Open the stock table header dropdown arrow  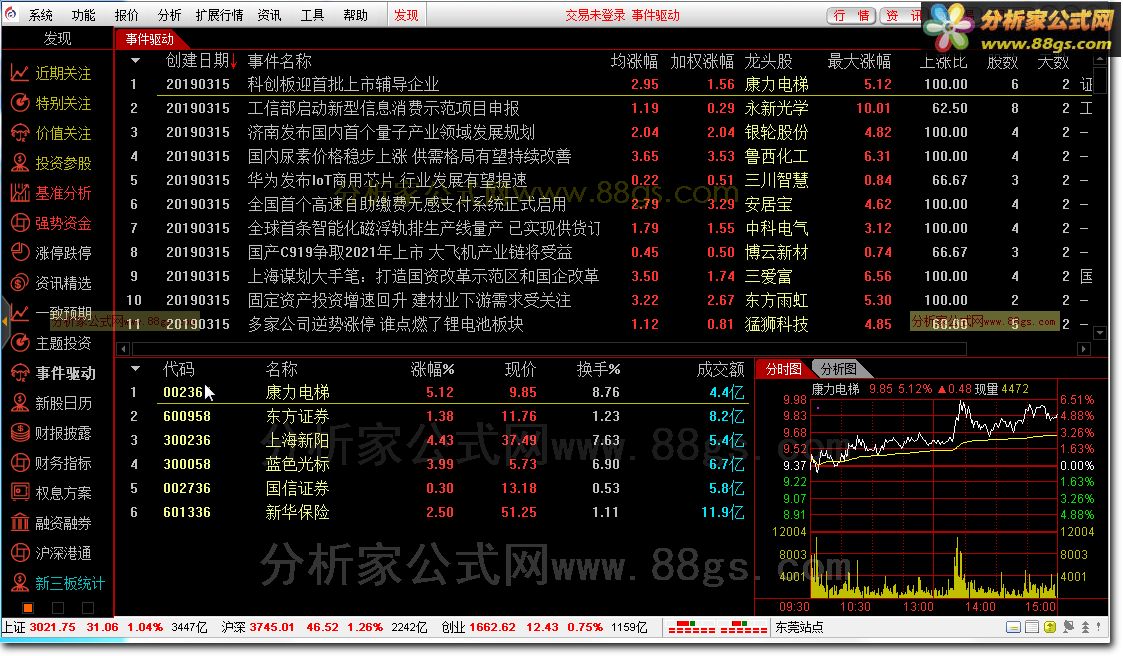point(135,369)
